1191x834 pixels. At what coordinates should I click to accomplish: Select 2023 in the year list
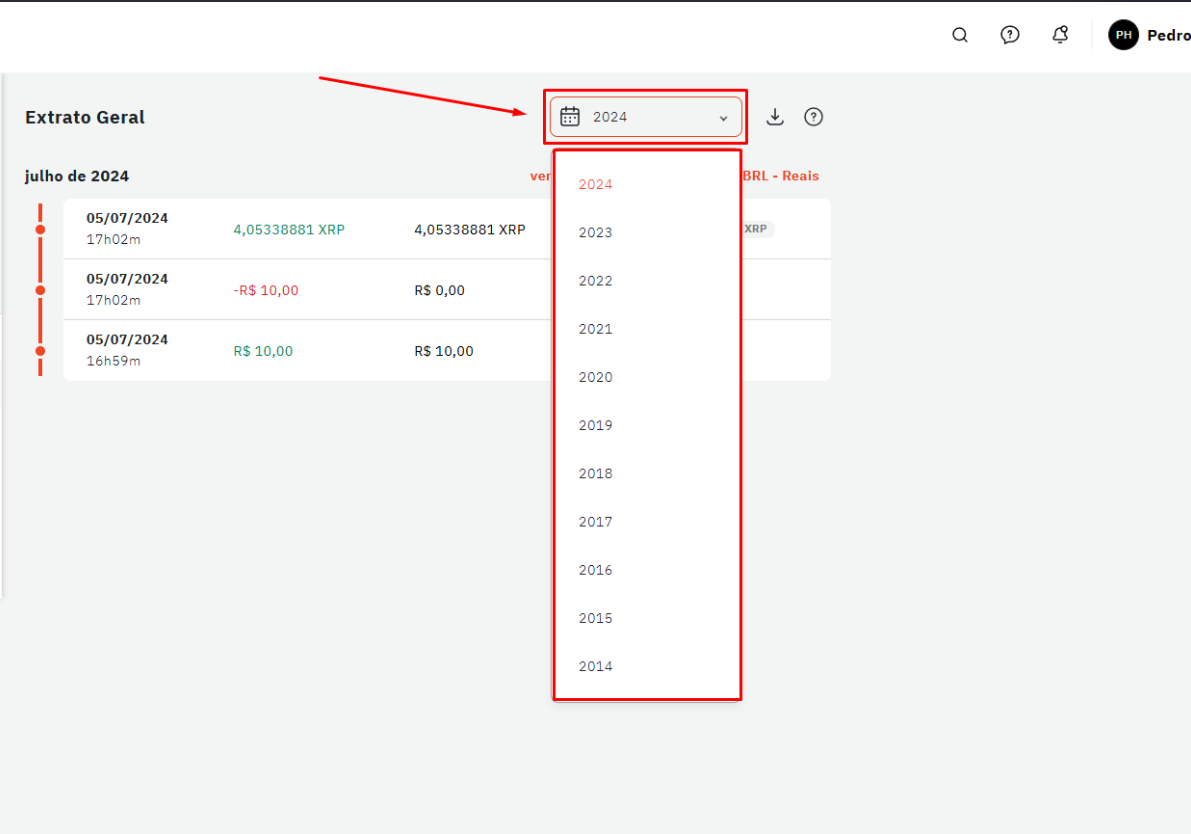596,233
